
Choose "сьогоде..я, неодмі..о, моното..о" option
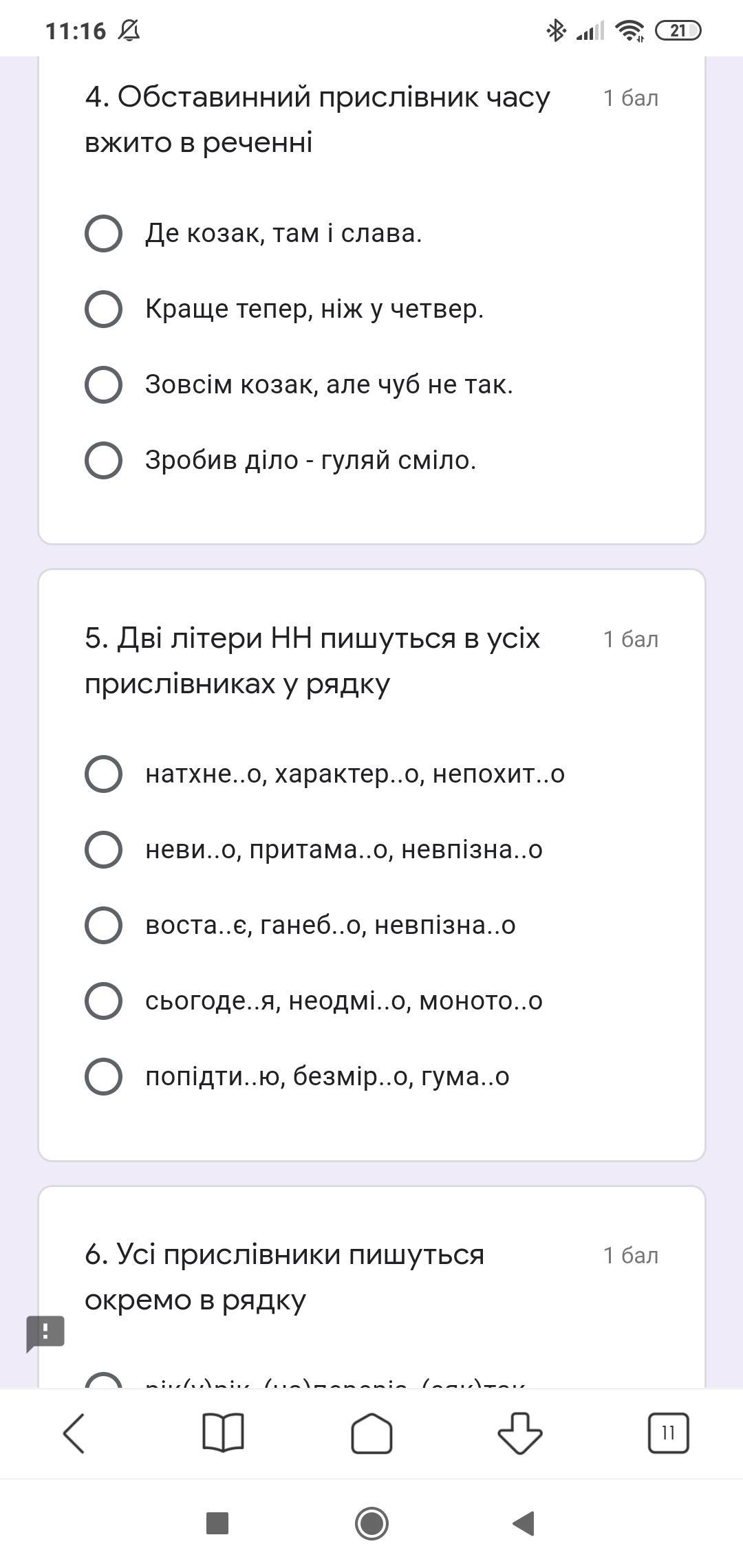104,1001
